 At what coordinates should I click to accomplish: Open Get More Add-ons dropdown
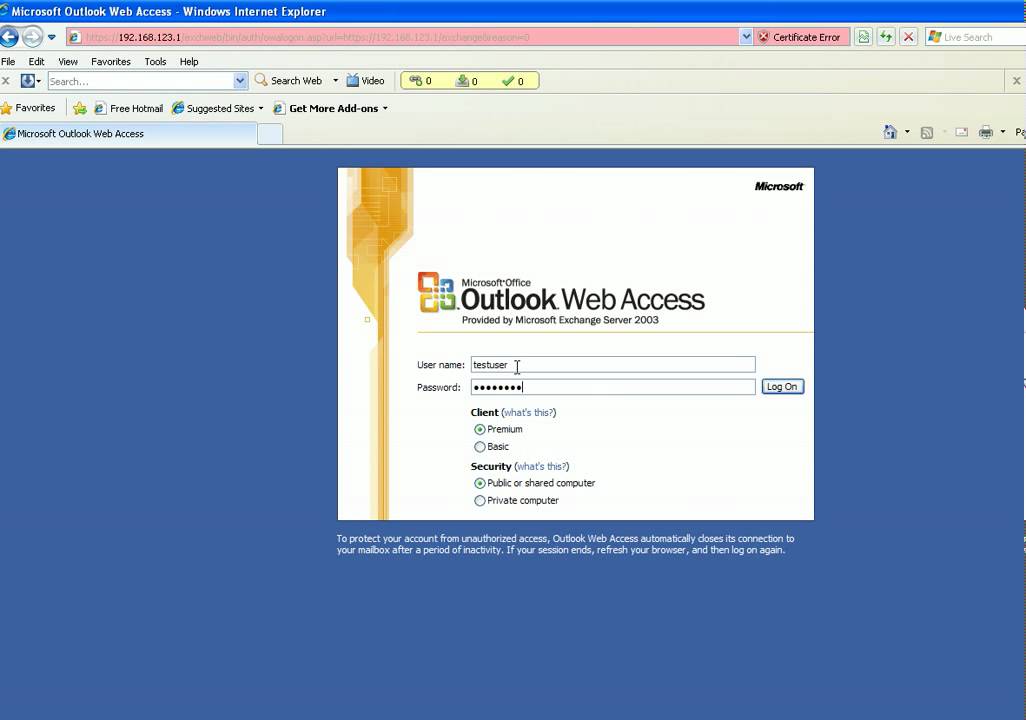[x=330, y=108]
